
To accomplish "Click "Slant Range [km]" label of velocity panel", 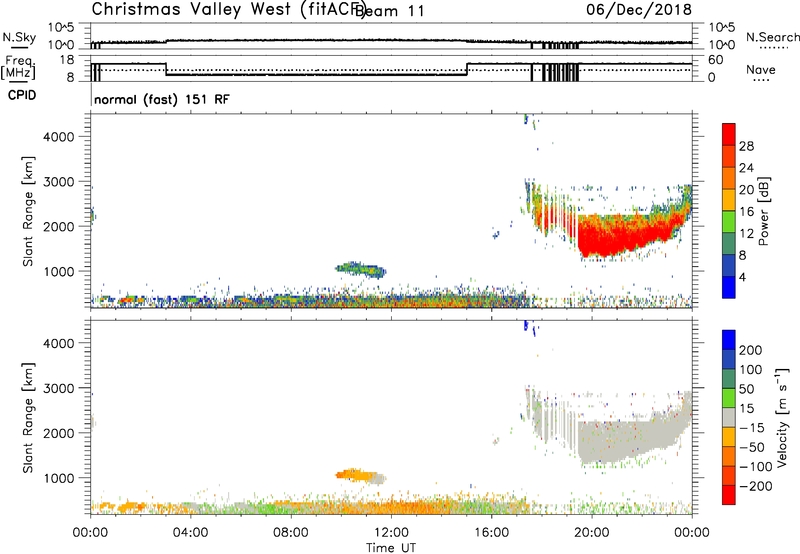I will 28,418.
